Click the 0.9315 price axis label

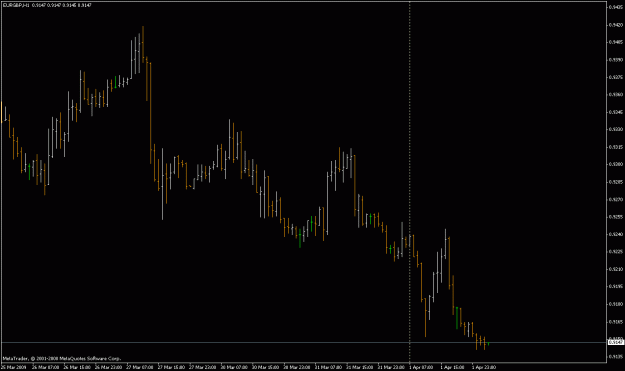616,147
